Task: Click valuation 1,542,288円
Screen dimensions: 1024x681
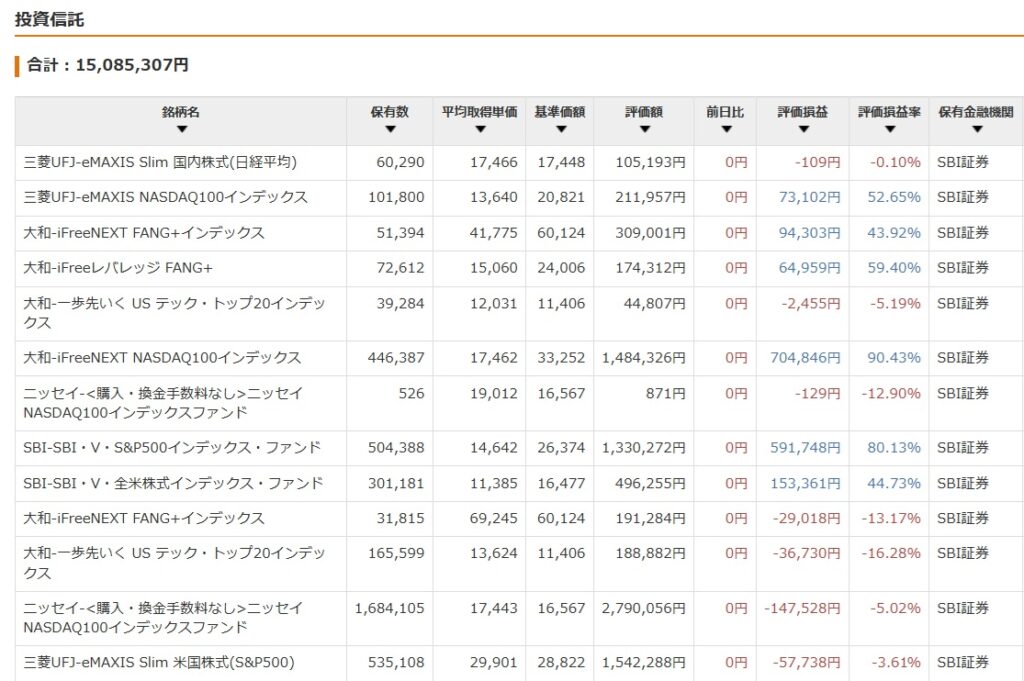Action: click(644, 662)
